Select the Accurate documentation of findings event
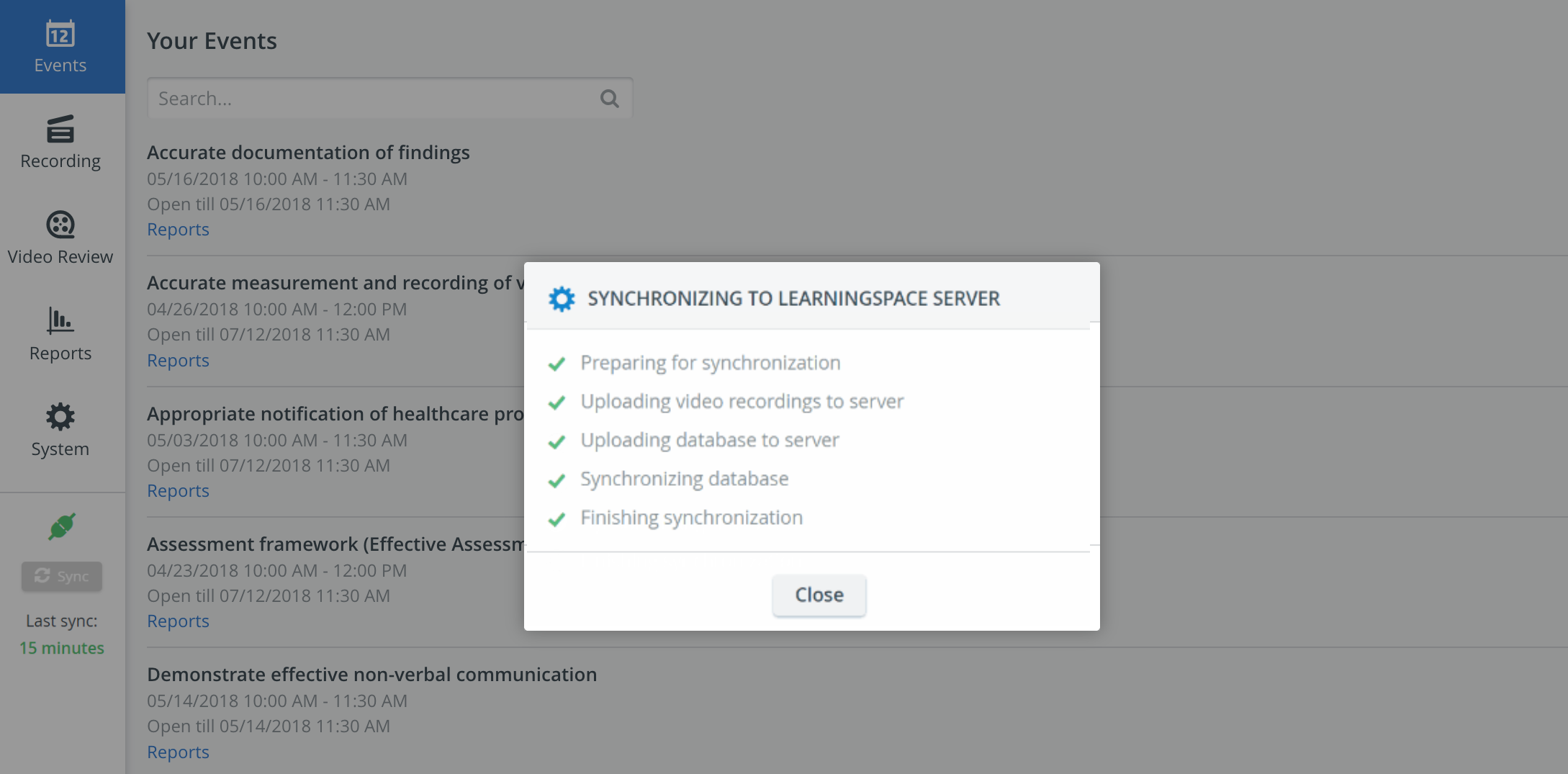Viewport: 1568px width, 774px height. 308,153
